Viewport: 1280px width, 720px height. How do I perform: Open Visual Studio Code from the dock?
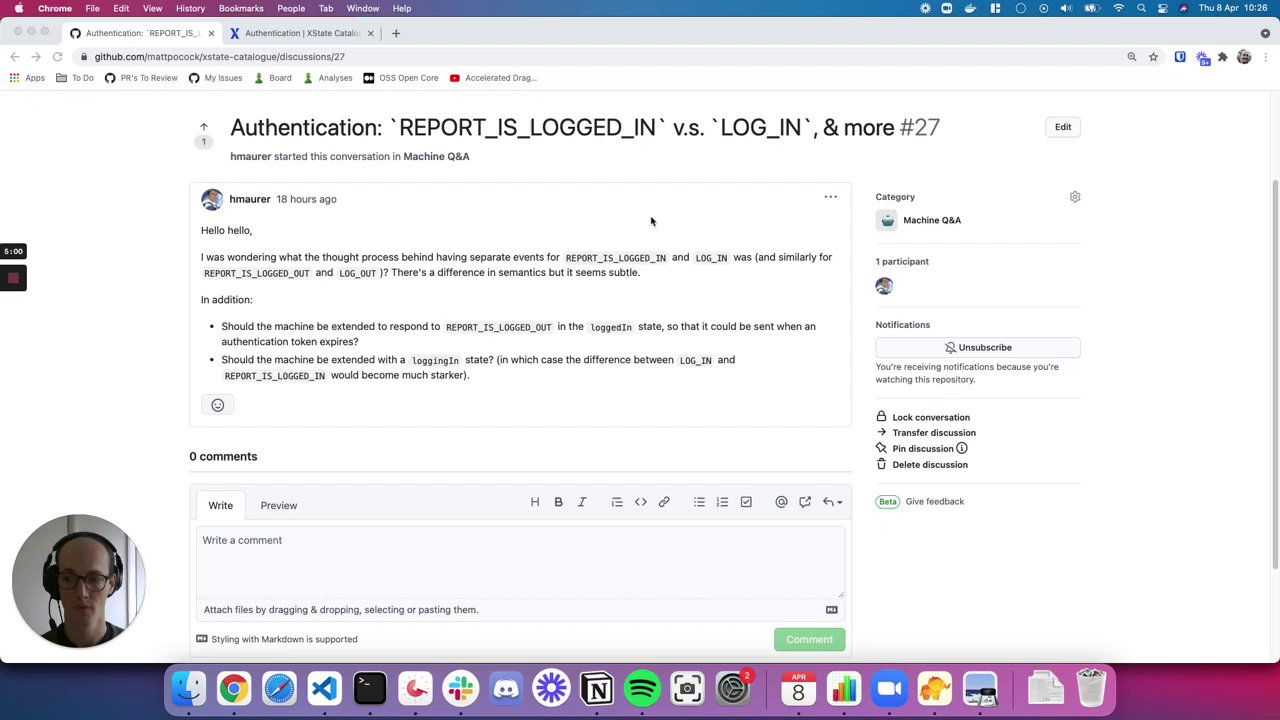point(324,689)
